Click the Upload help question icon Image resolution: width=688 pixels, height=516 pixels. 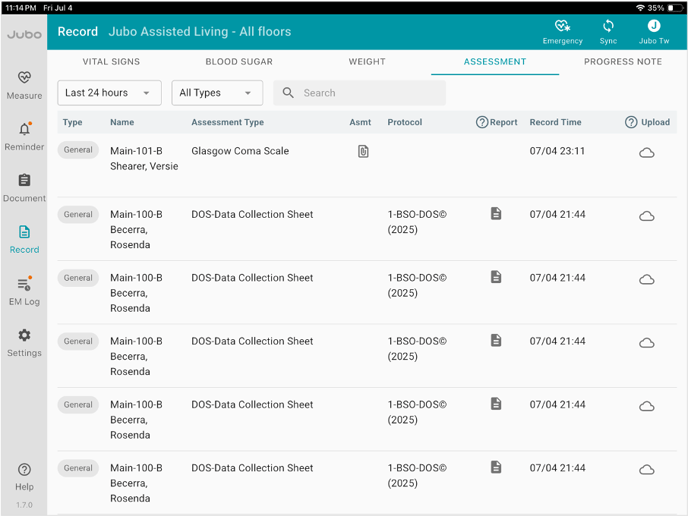click(631, 122)
